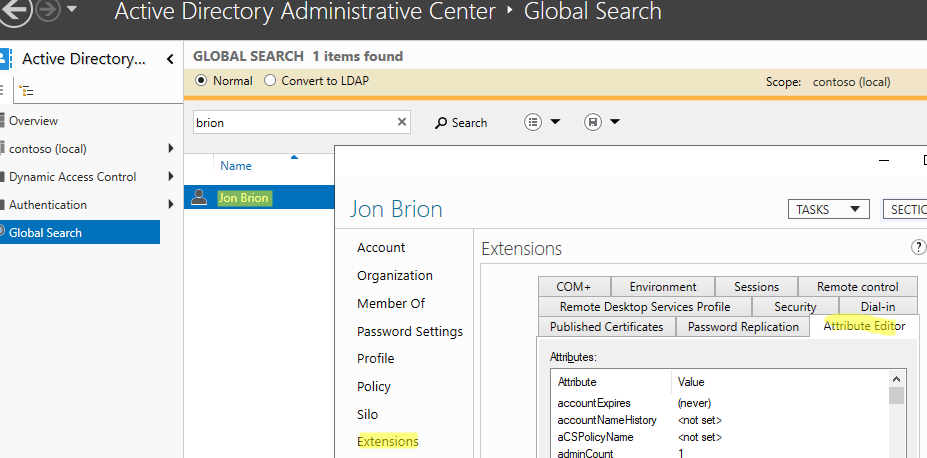Viewport: 927px width, 458px height.
Task: Open the TASKS dropdown in Jon Brion window
Action: pos(828,209)
